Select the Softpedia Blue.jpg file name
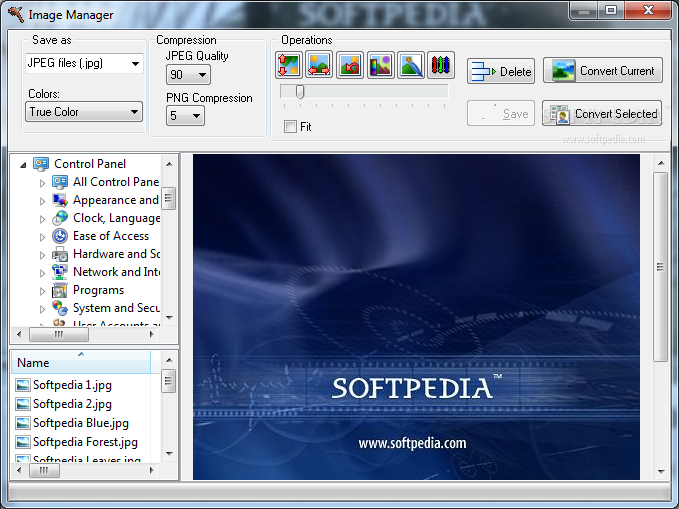This screenshot has width=679, height=509. (x=81, y=423)
